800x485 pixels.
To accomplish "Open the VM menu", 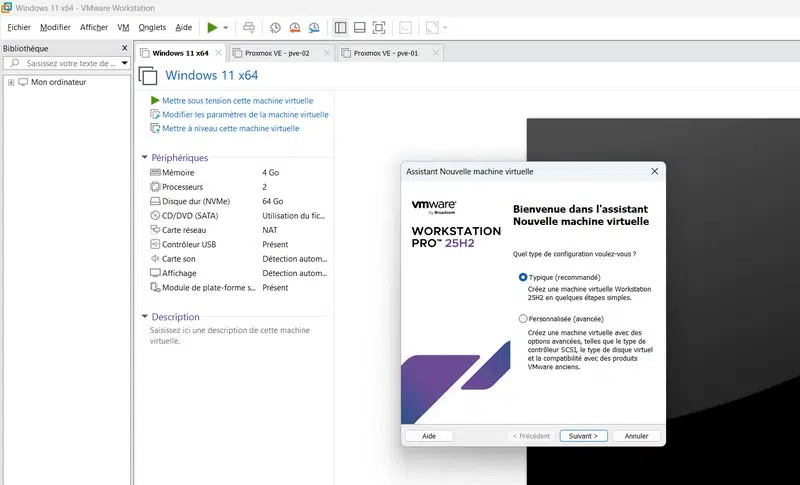I will (x=123, y=28).
